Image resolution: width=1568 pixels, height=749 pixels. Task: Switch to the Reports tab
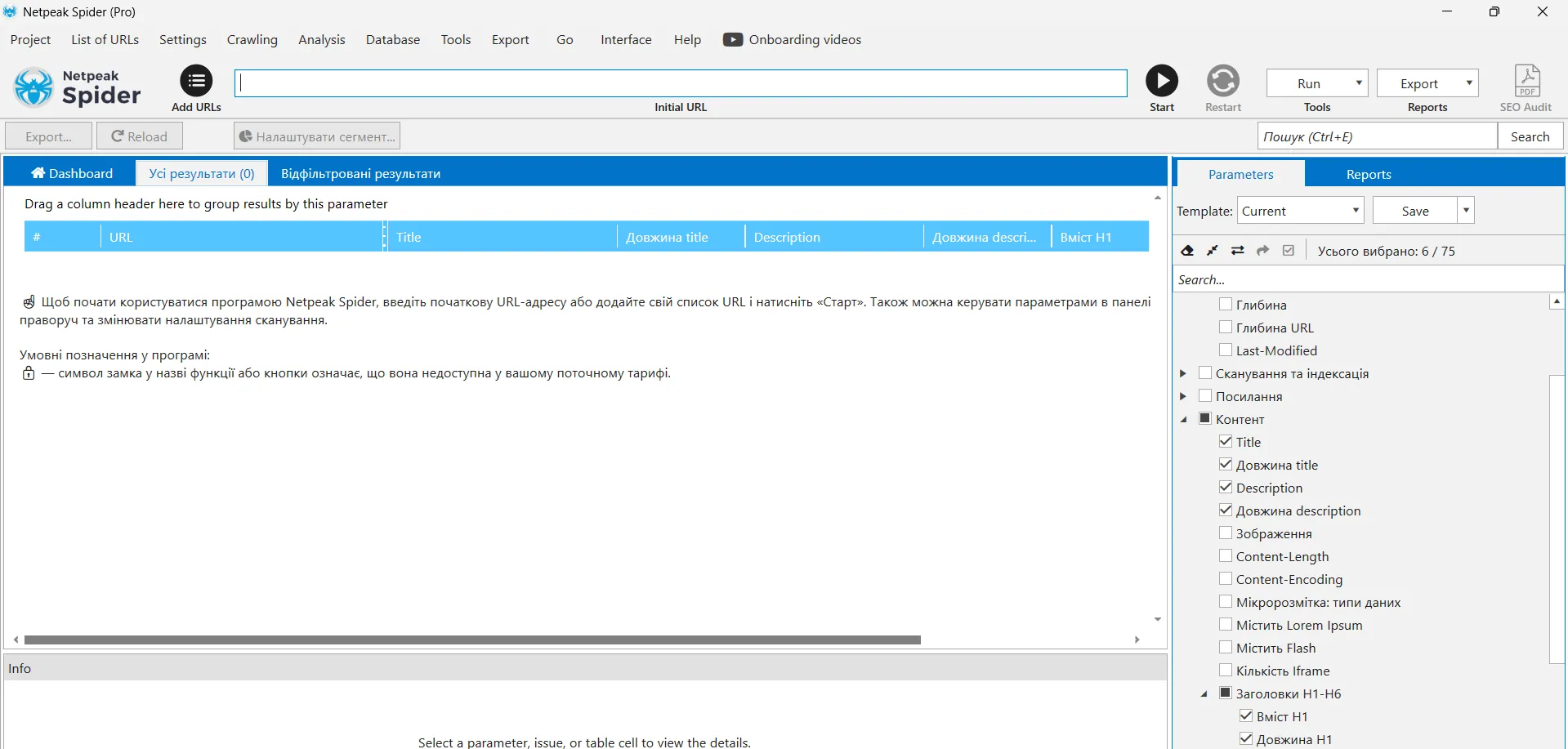1369,174
